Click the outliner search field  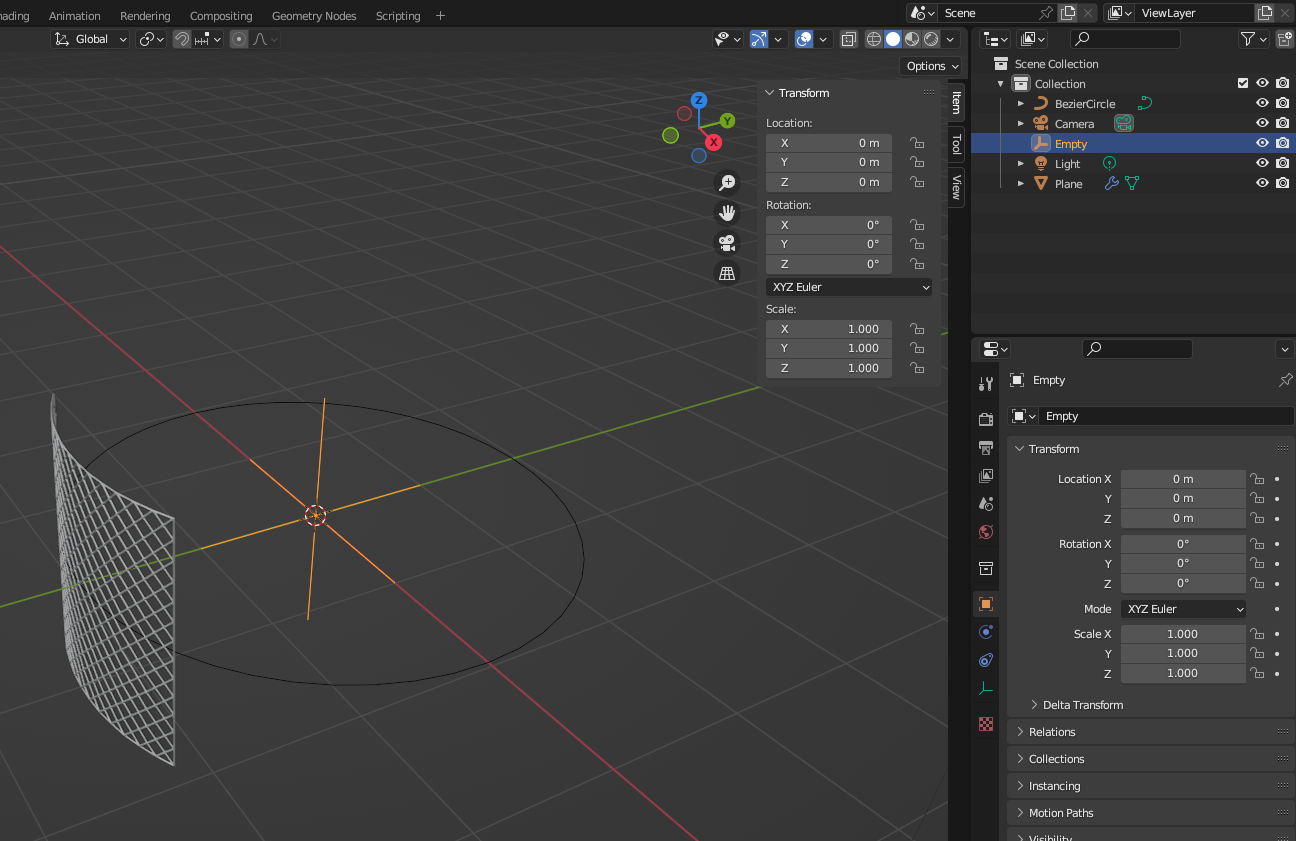pyautogui.click(x=1125, y=39)
